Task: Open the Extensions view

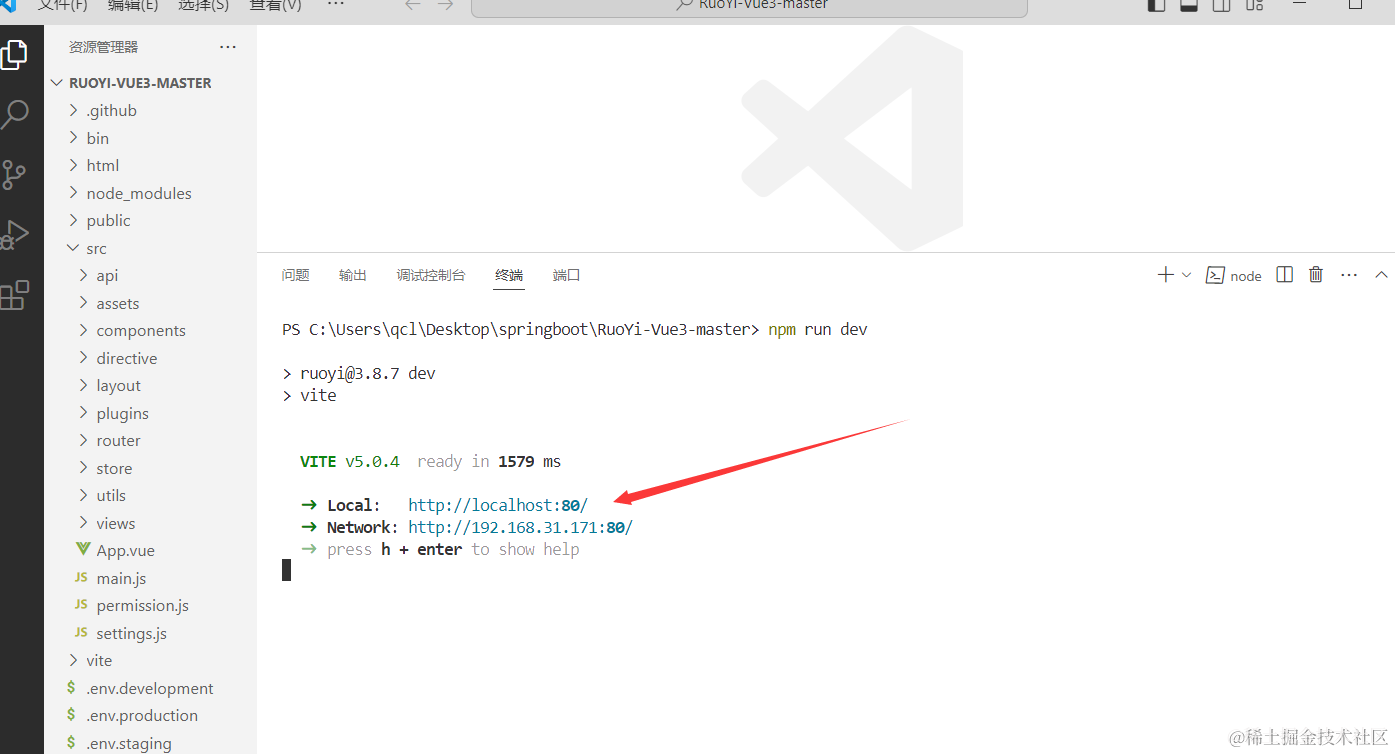Action: pos(15,295)
